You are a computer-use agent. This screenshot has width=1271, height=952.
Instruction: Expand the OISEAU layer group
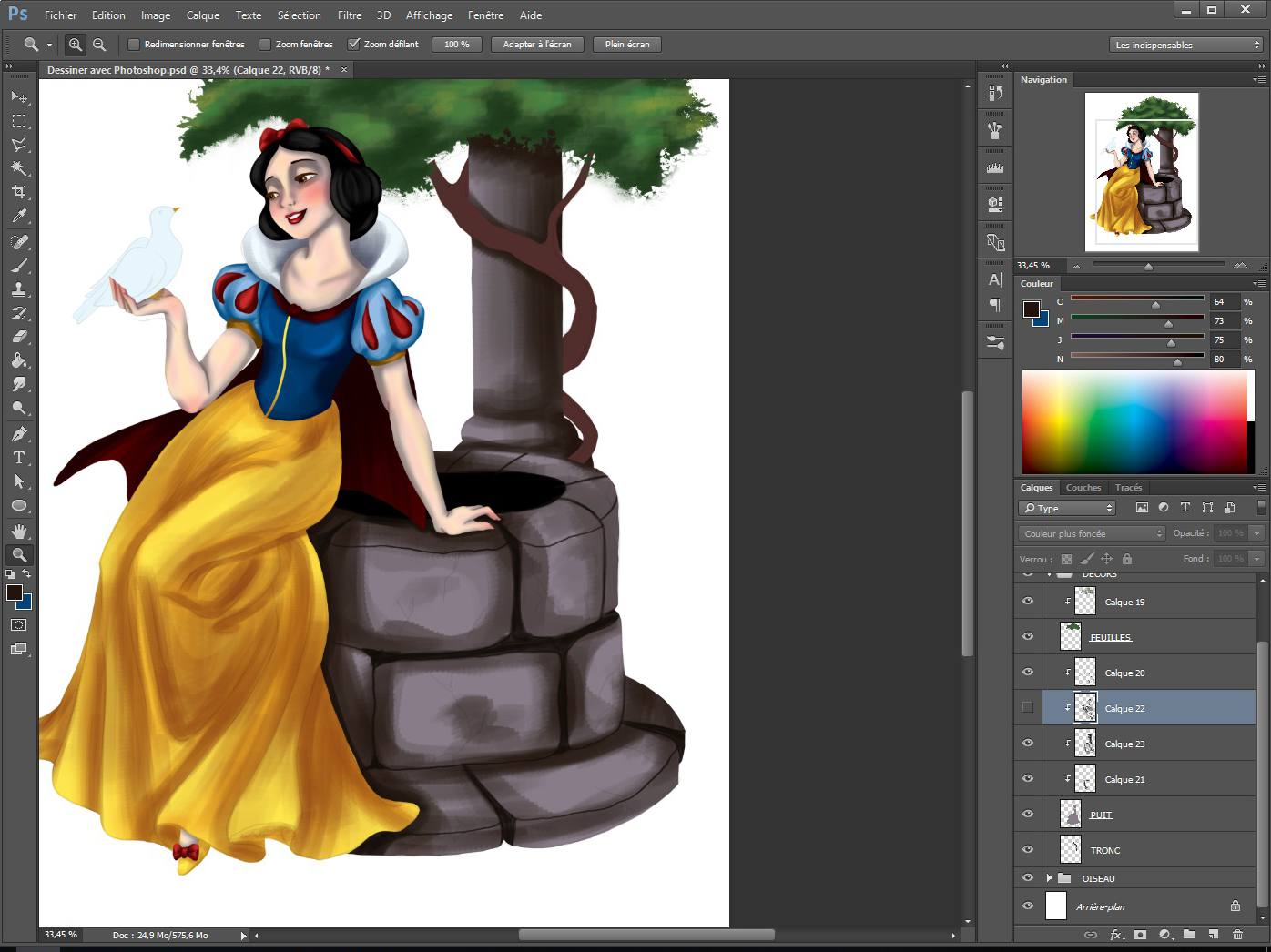pyautogui.click(x=1051, y=877)
